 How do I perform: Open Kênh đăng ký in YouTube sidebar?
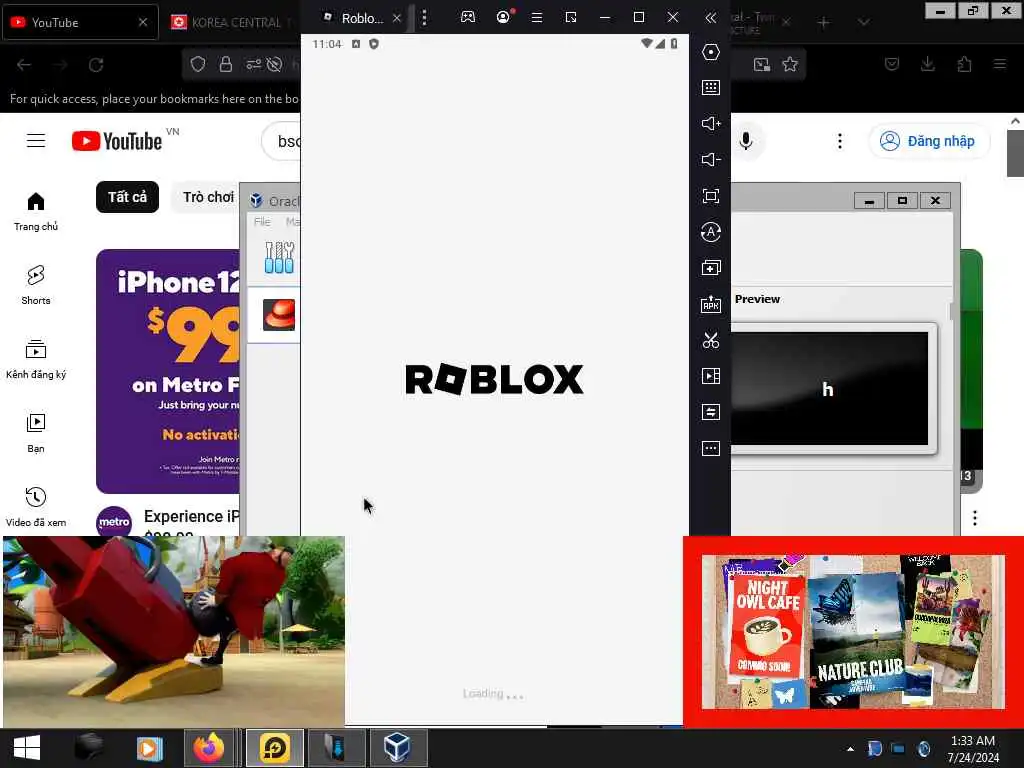pos(36,359)
